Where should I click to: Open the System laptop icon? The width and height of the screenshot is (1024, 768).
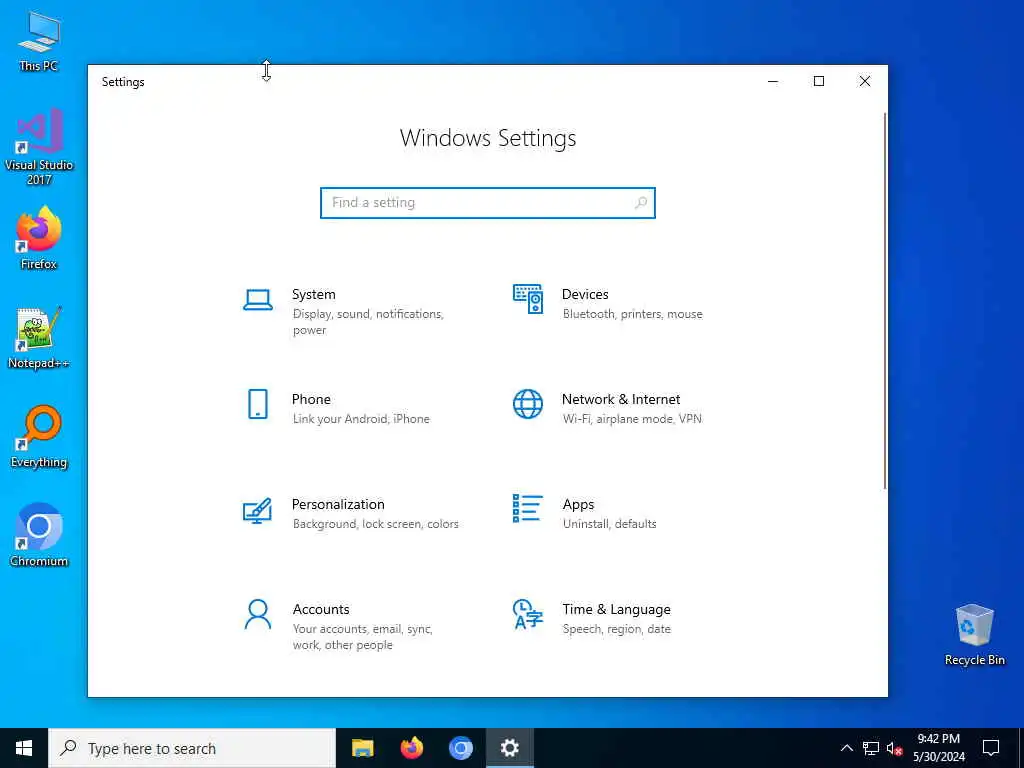258,300
